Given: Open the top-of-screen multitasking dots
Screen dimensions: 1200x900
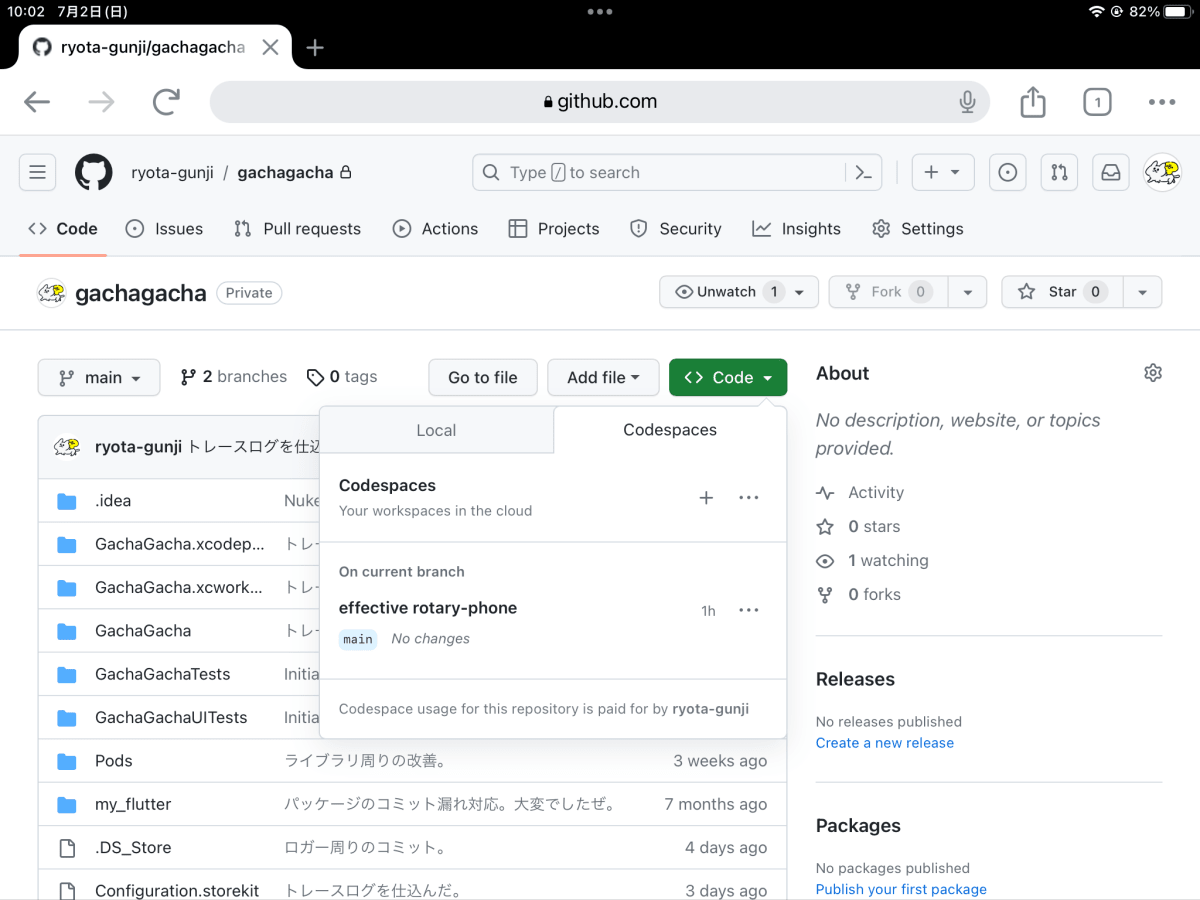Looking at the screenshot, I should 600,12.
